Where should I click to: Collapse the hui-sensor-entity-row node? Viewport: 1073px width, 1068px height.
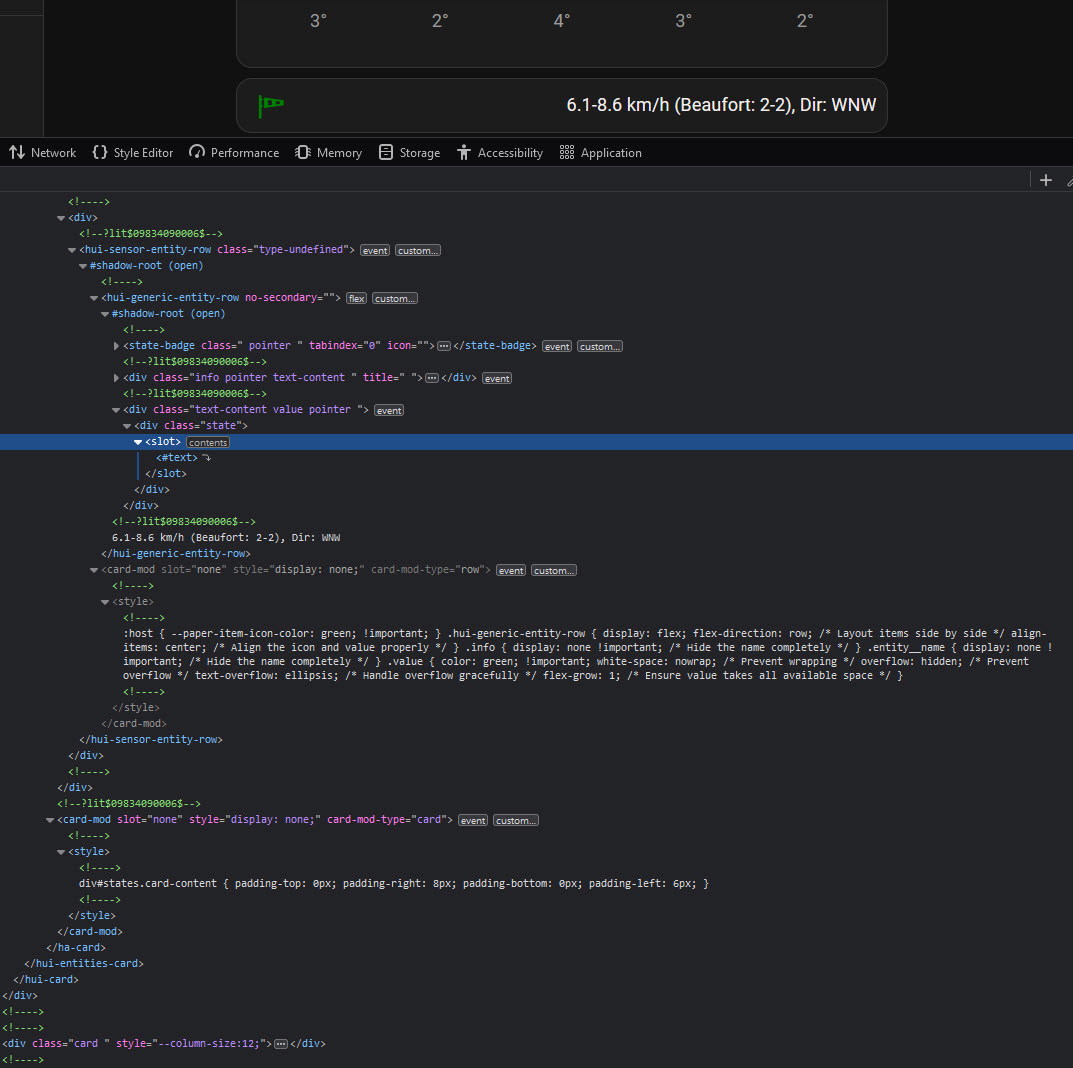(72, 250)
